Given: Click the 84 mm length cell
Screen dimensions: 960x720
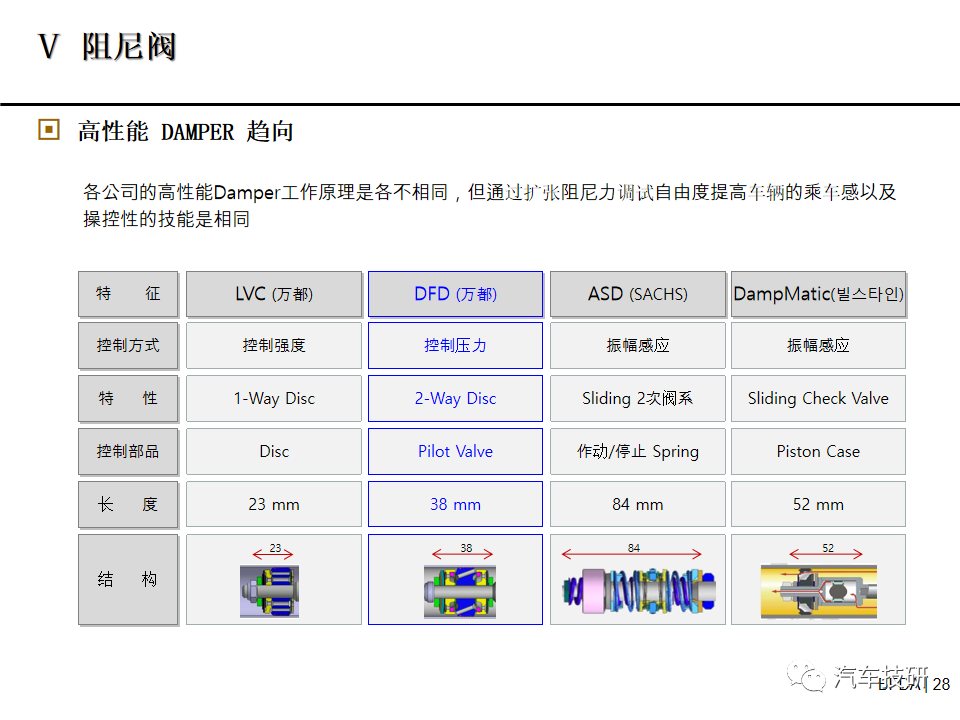Looking at the screenshot, I should (x=637, y=504).
